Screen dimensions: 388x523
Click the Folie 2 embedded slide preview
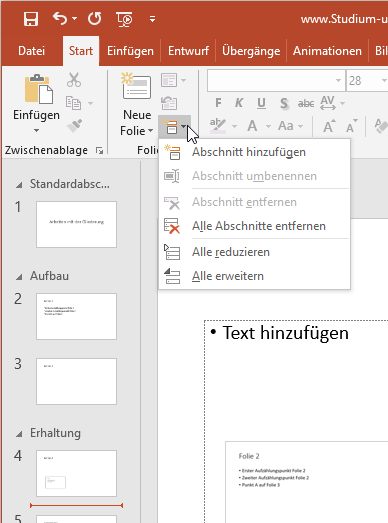click(306, 482)
